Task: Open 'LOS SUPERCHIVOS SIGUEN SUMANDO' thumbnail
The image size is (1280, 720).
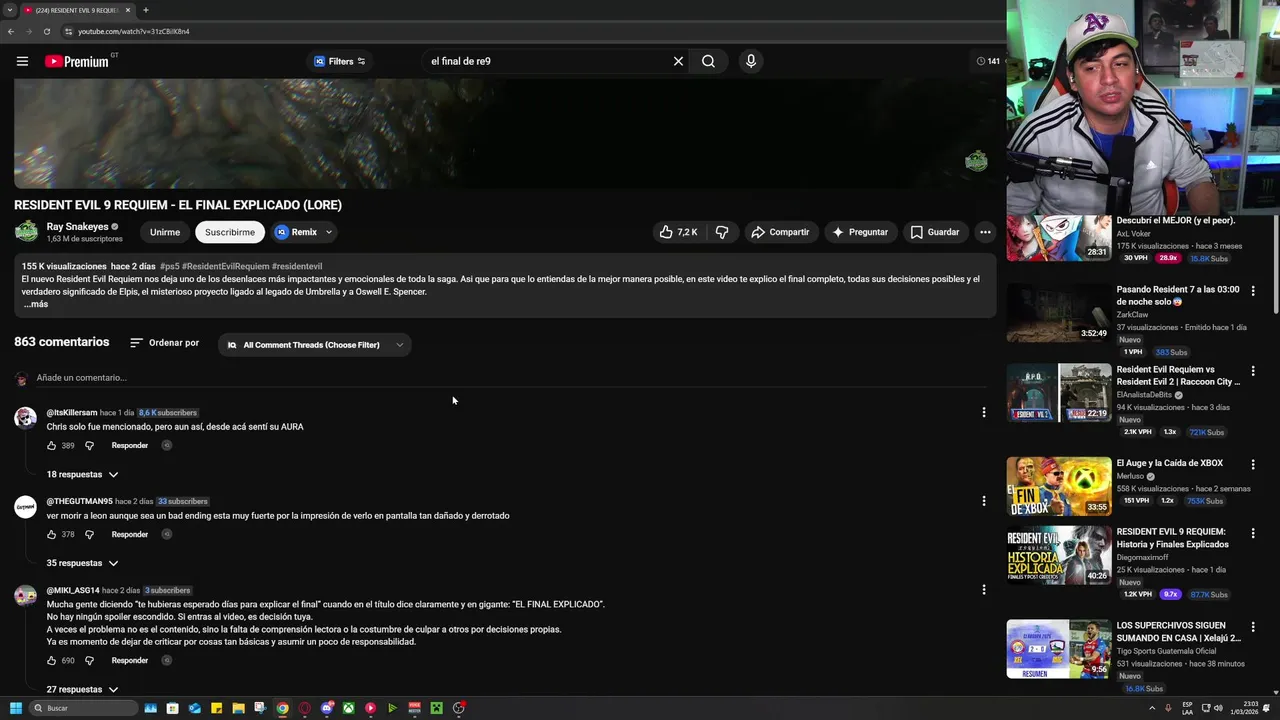Action: [1058, 649]
